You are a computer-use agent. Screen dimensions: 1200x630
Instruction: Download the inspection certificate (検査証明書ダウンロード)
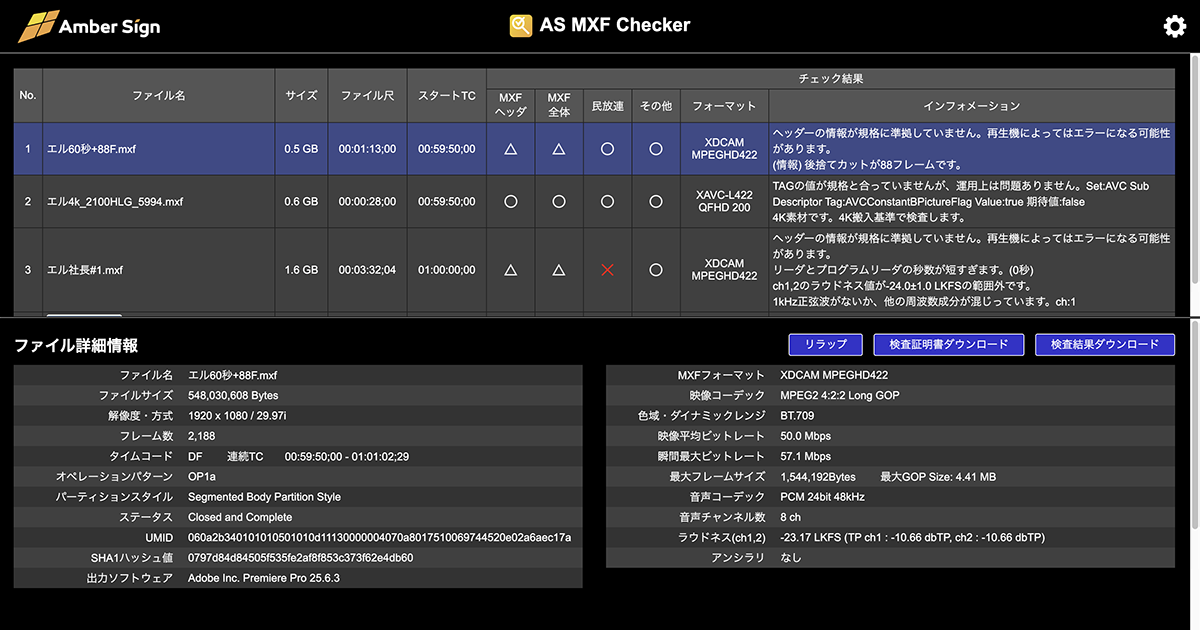coord(949,344)
